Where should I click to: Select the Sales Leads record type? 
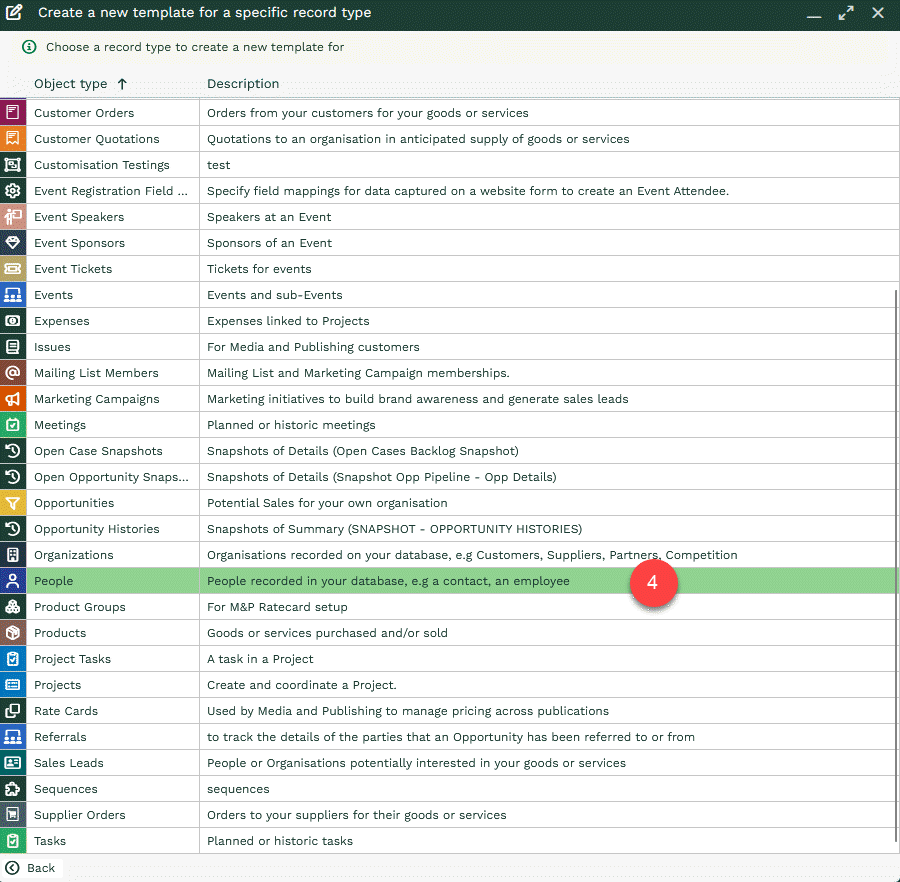click(x=449, y=763)
